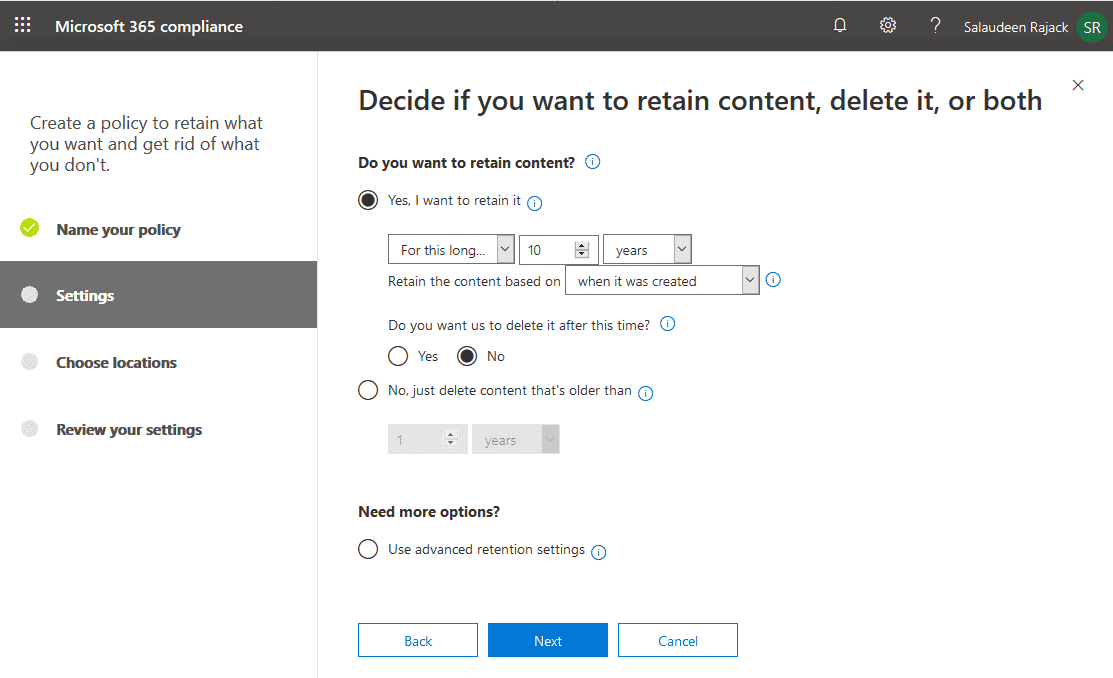Click the info icon beside 'Do you want to retain content?'
Viewport: 1113px width, 678px height.
coord(592,161)
